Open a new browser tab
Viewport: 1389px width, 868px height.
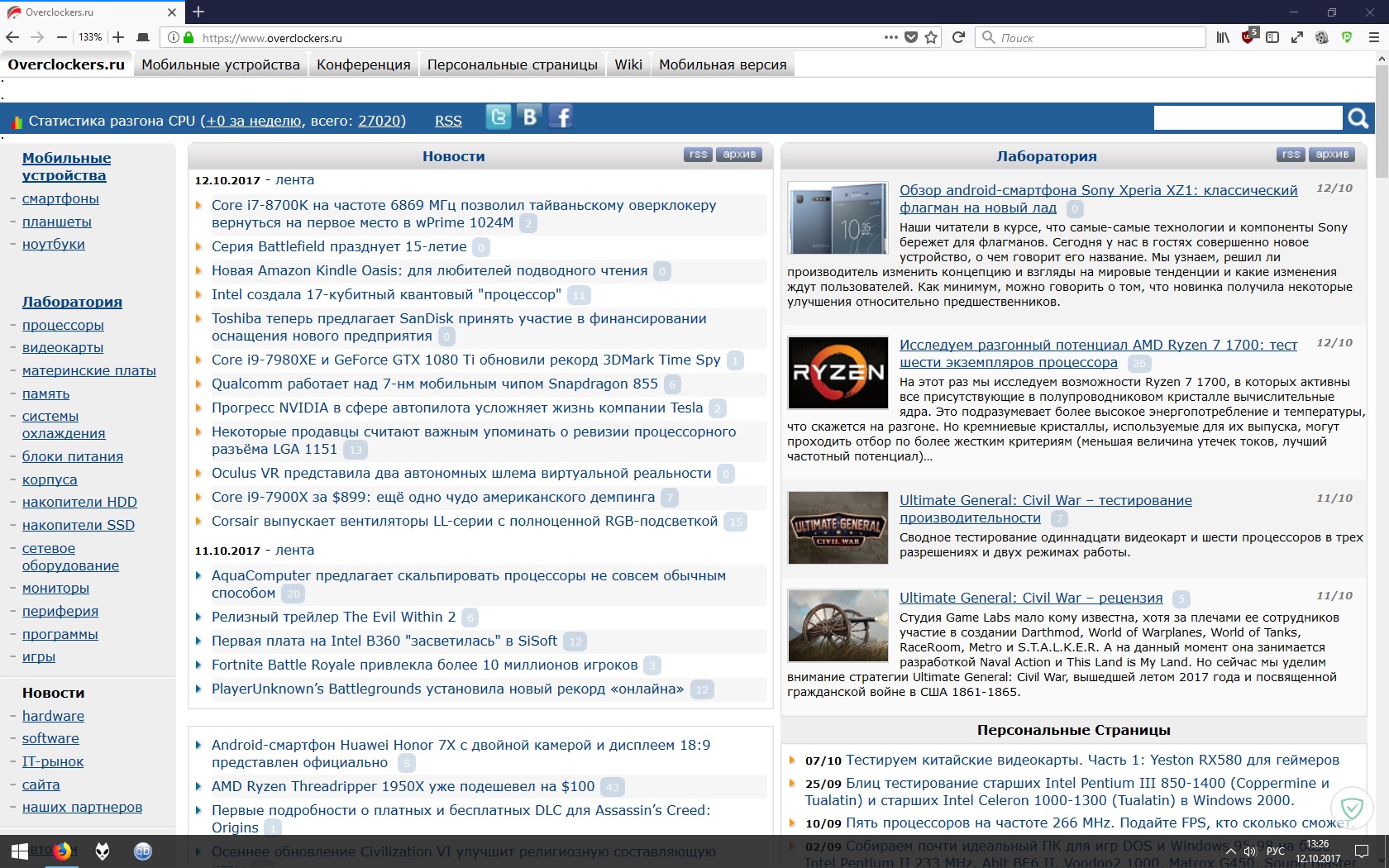point(198,12)
